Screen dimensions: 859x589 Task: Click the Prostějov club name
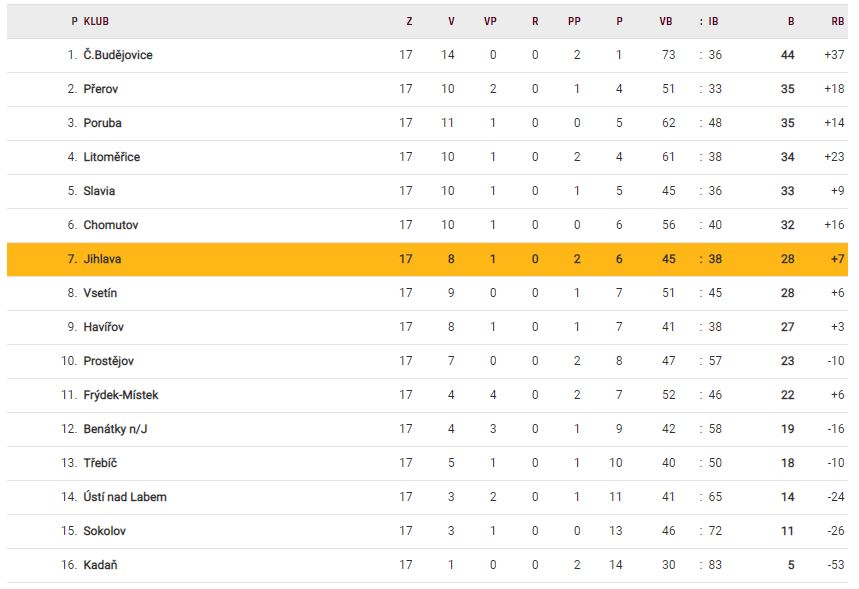109,361
